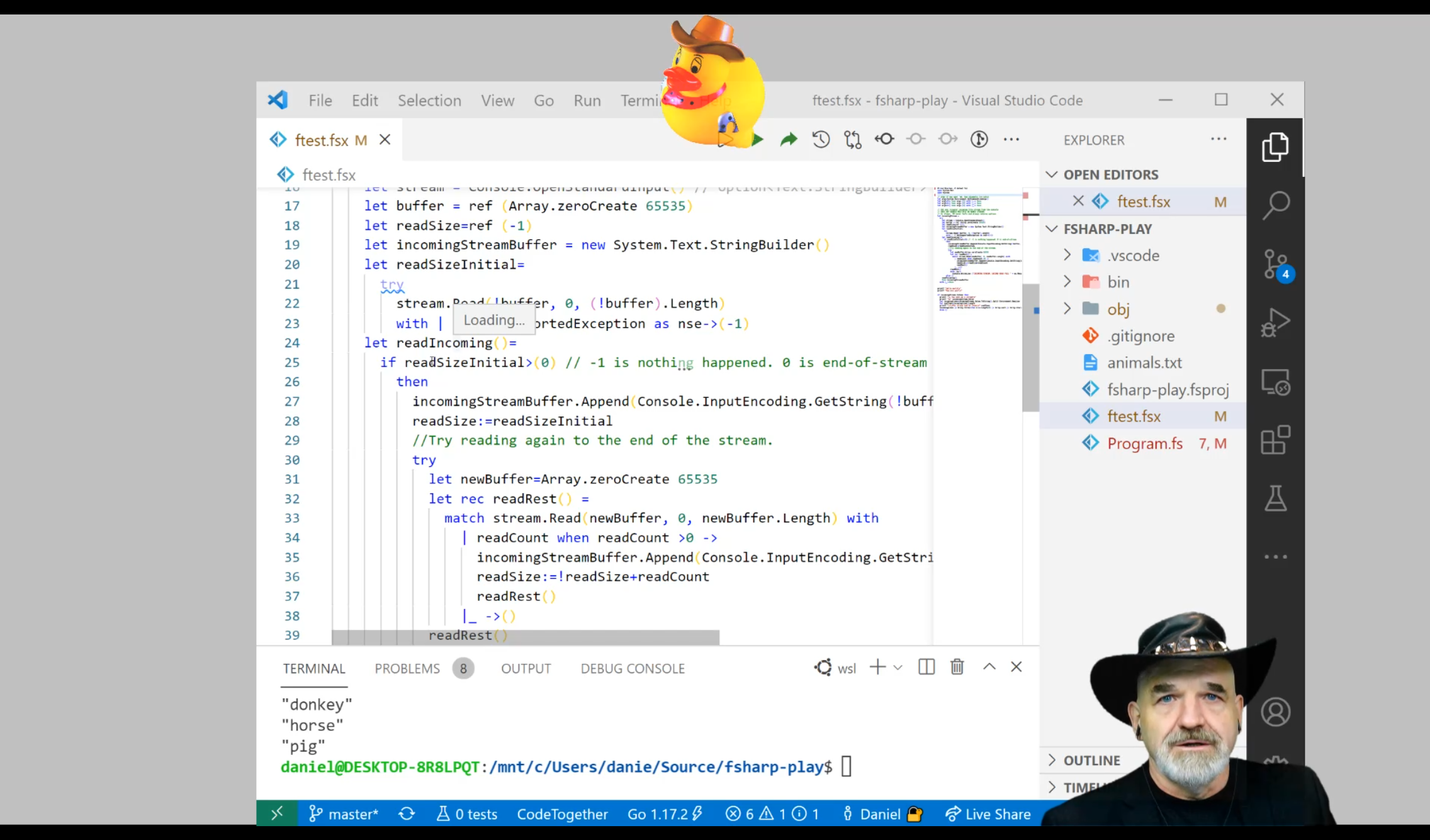
Task: Click Go 1.17.2 version in status bar
Action: click(665, 814)
